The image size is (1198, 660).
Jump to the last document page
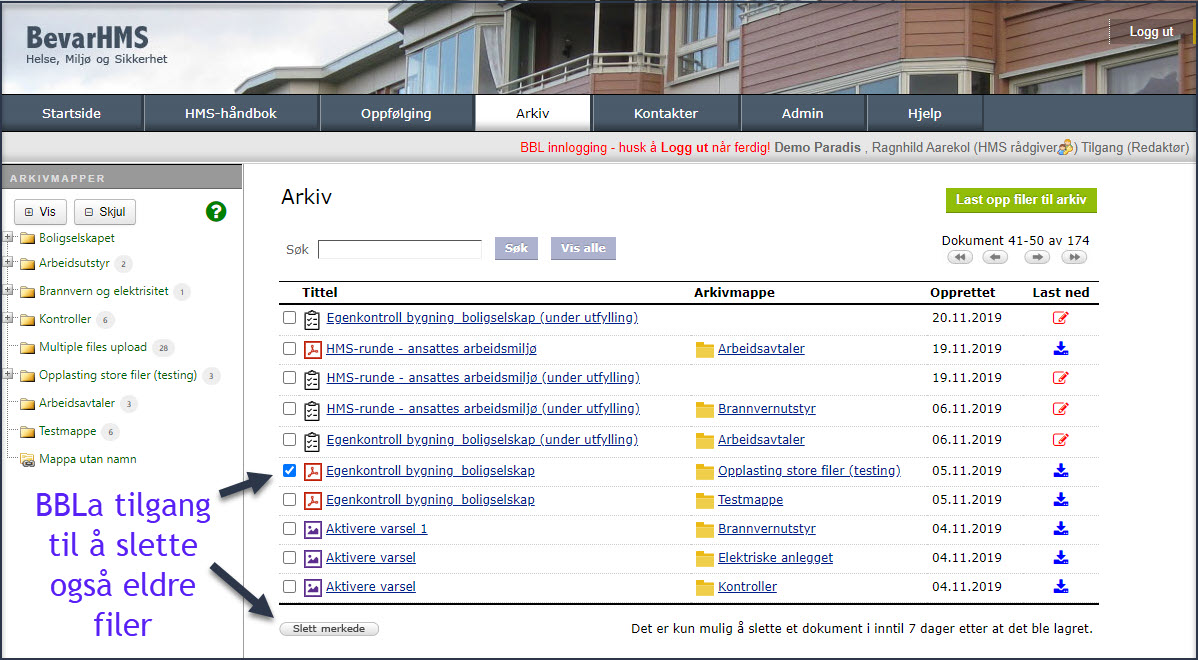1074,257
